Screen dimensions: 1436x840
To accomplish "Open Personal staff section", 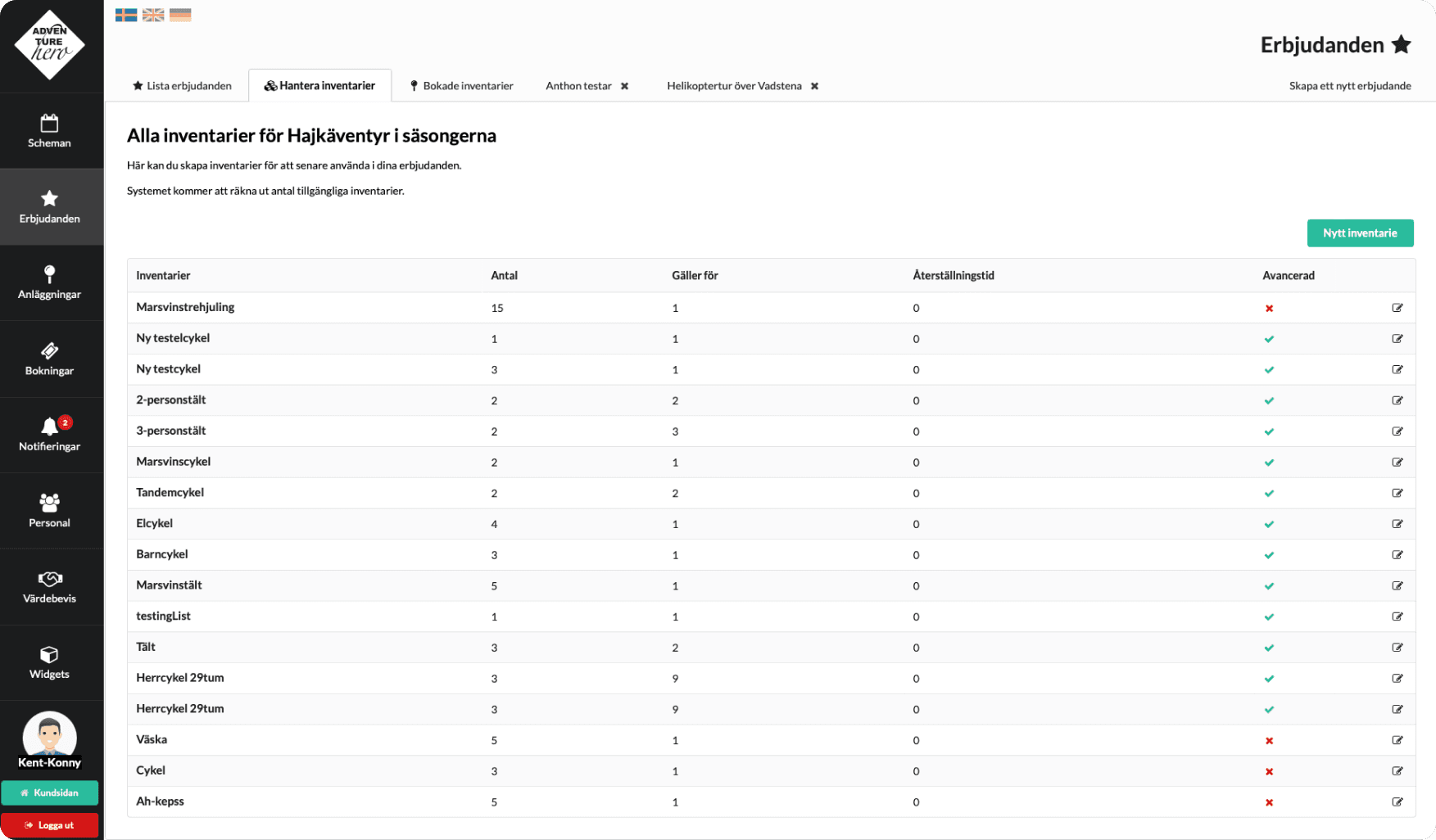I will coord(49,510).
